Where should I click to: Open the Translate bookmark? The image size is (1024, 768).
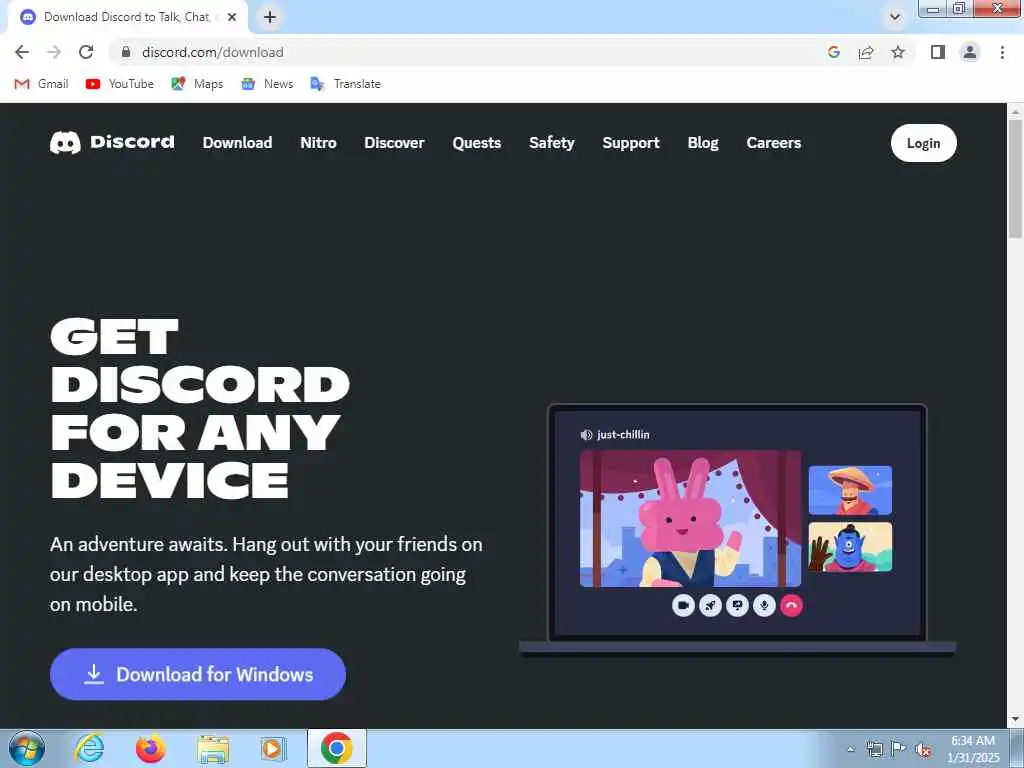(345, 84)
